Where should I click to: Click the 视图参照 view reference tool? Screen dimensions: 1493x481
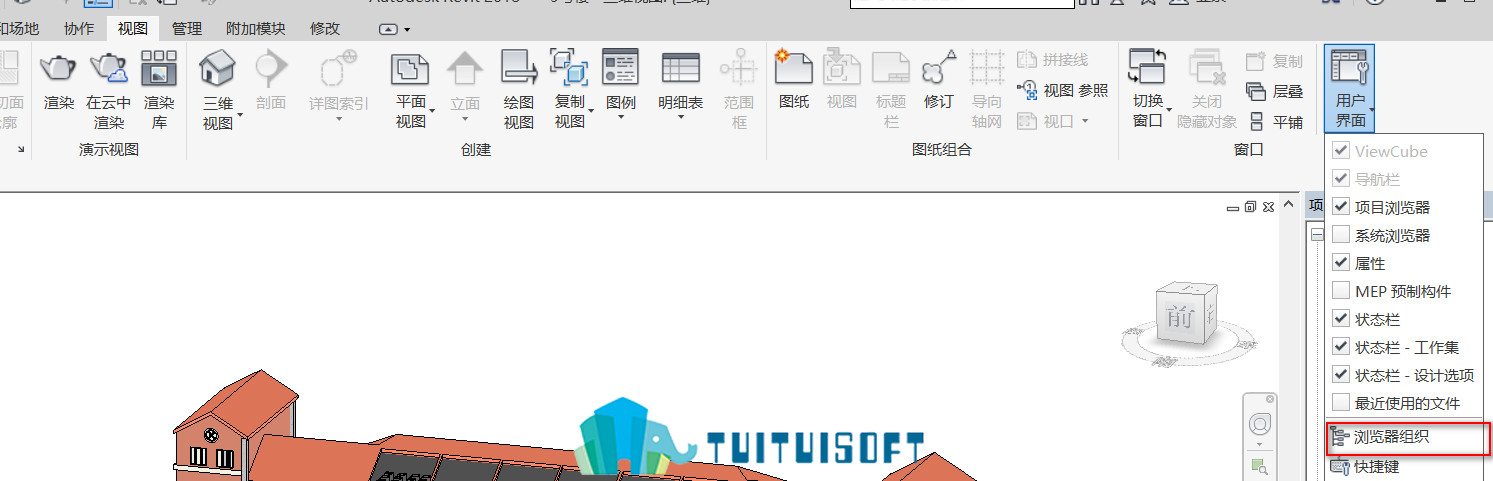point(1062,91)
